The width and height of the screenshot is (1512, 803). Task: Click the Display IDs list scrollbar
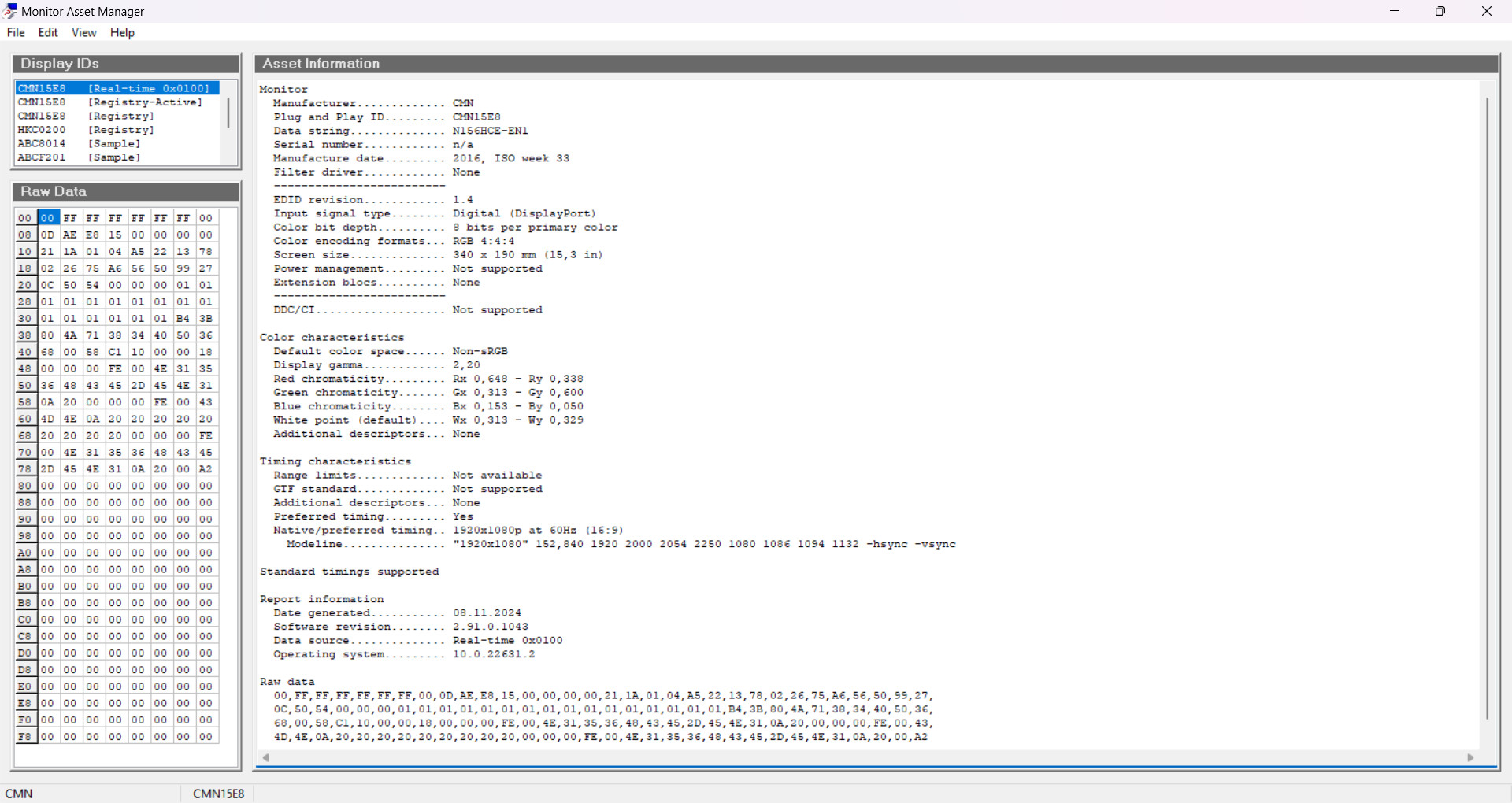click(228, 114)
